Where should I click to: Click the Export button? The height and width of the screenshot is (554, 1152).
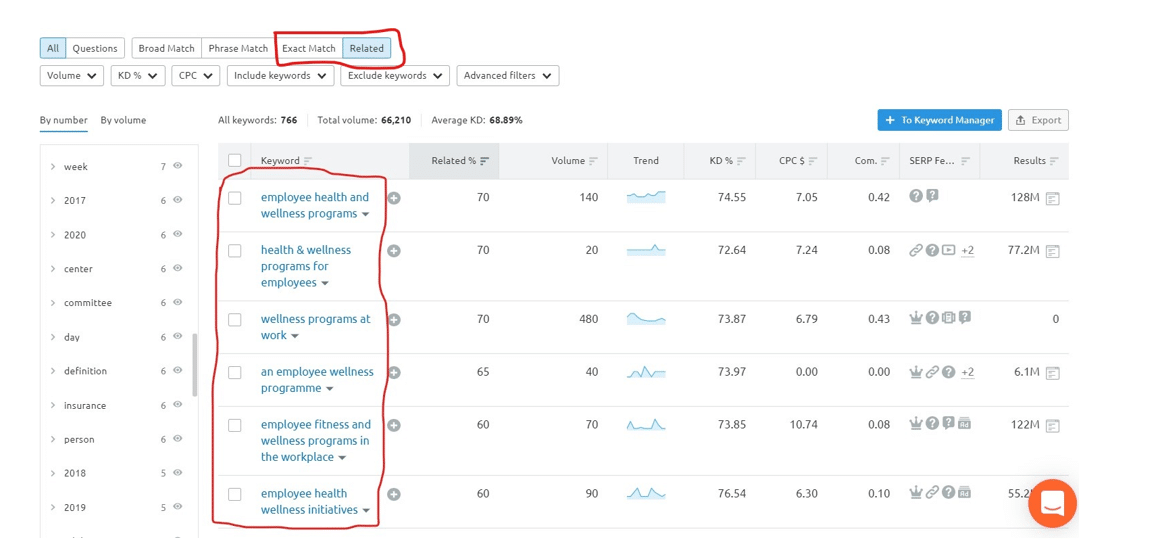click(1038, 120)
